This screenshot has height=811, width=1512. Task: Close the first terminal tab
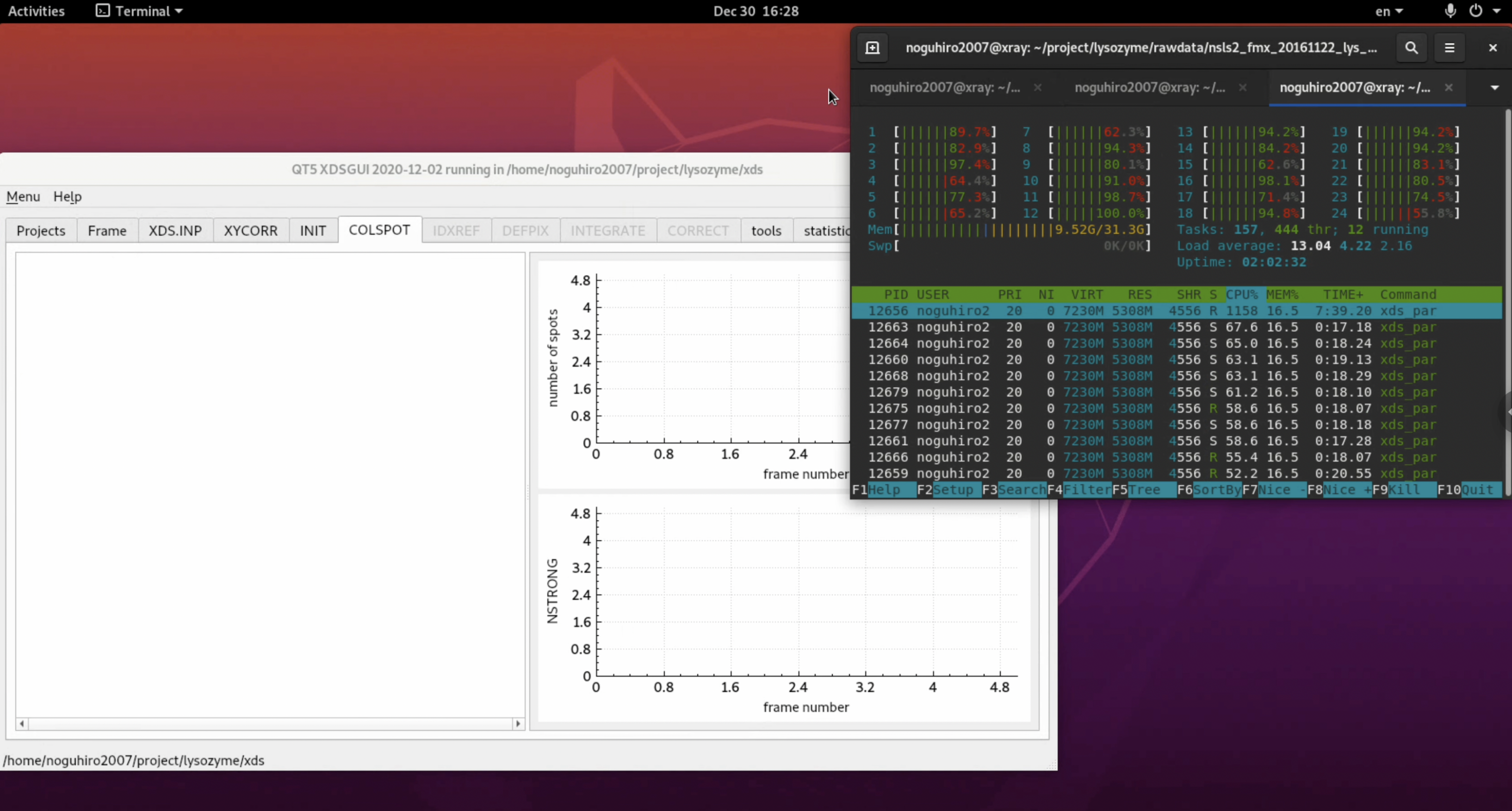click(x=1038, y=87)
